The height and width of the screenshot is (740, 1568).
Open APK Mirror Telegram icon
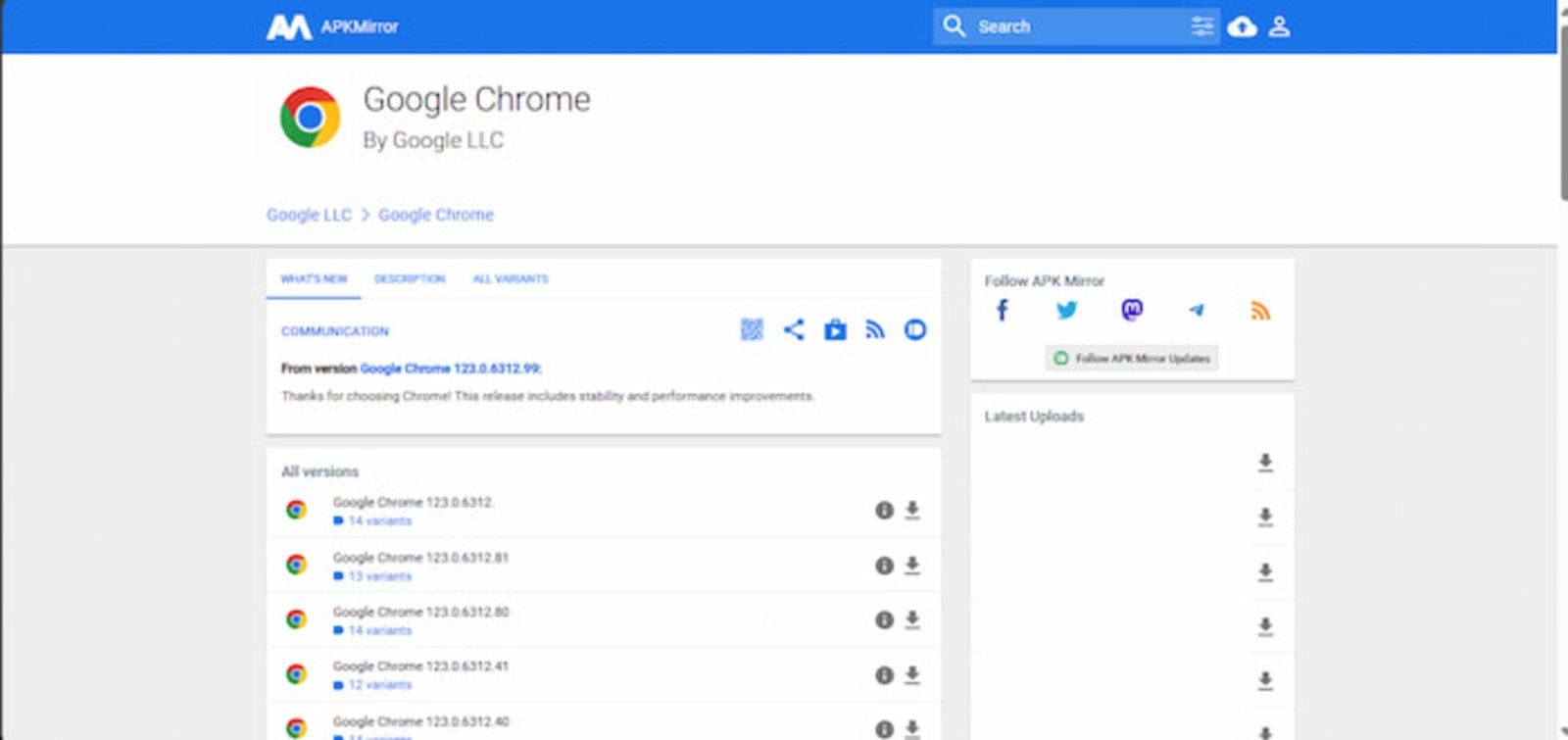coord(1197,311)
